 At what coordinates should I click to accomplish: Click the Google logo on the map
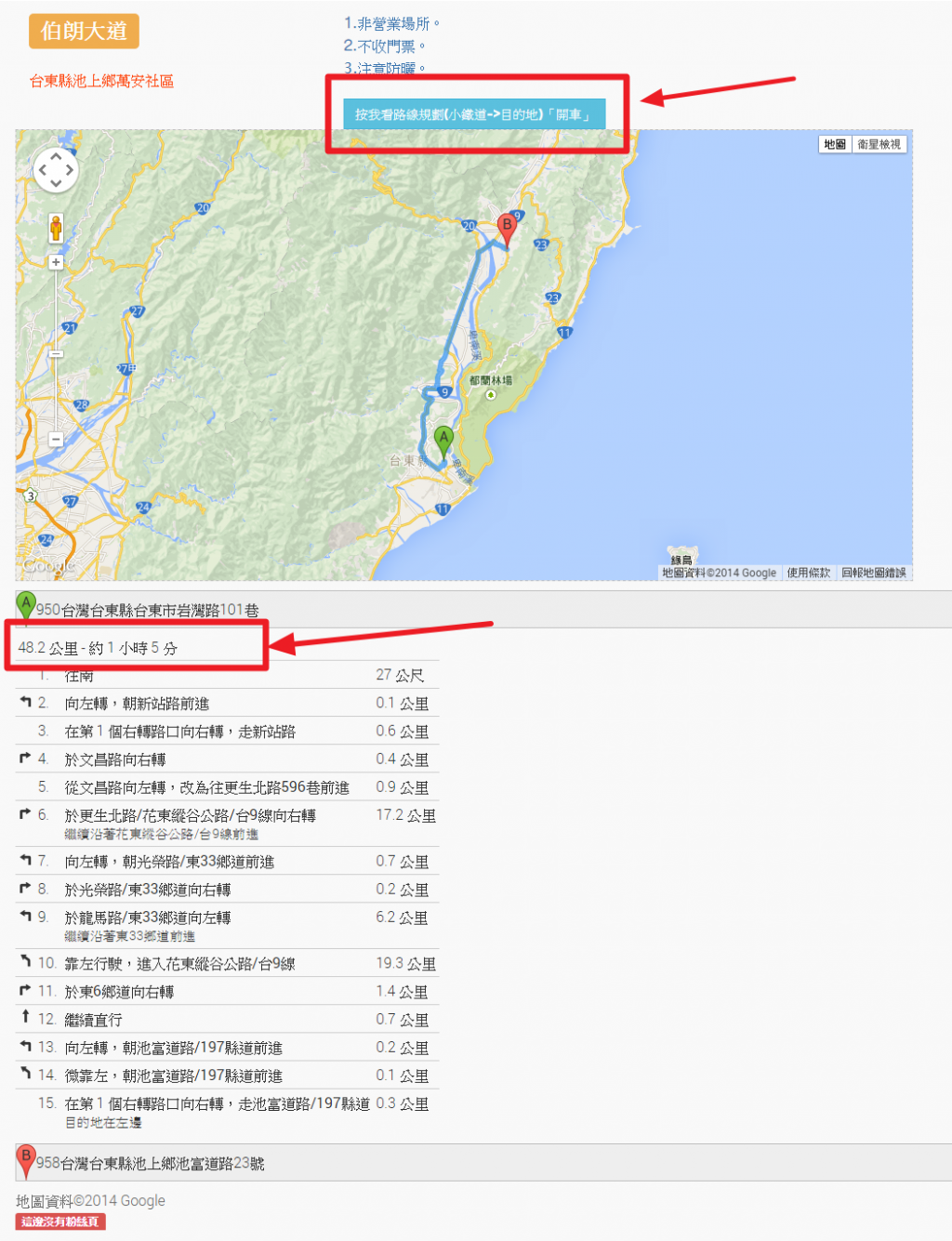pyautogui.click(x=47, y=565)
